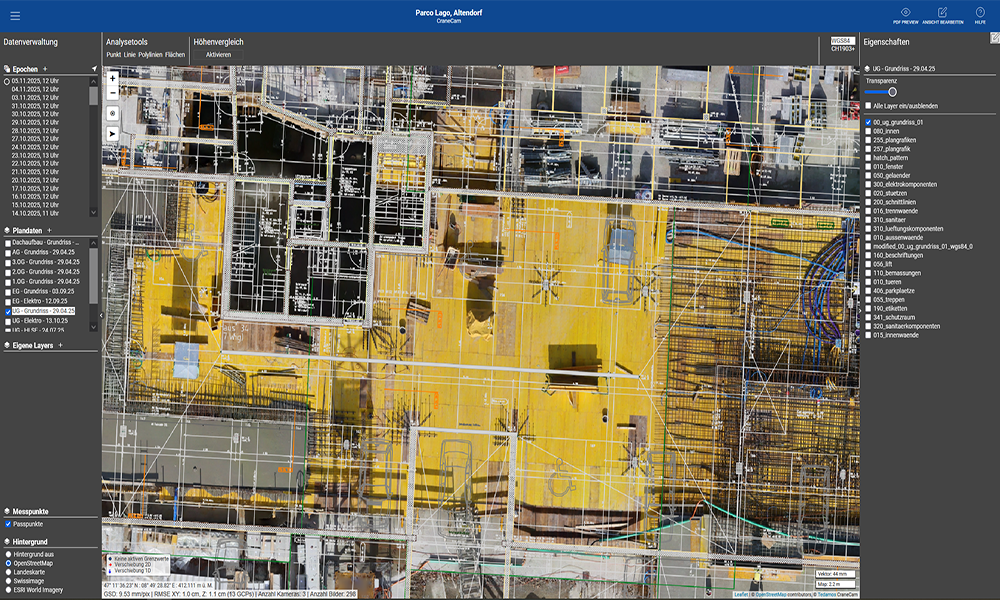
Task: Adjust the Transparenz slider
Action: [x=892, y=92]
